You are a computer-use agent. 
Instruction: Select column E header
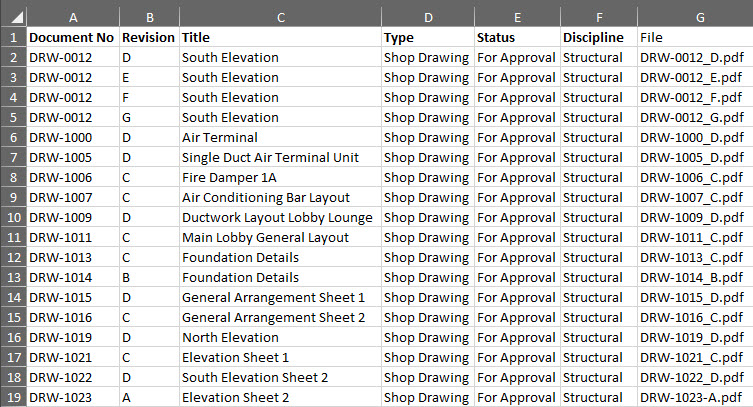[x=517, y=17]
